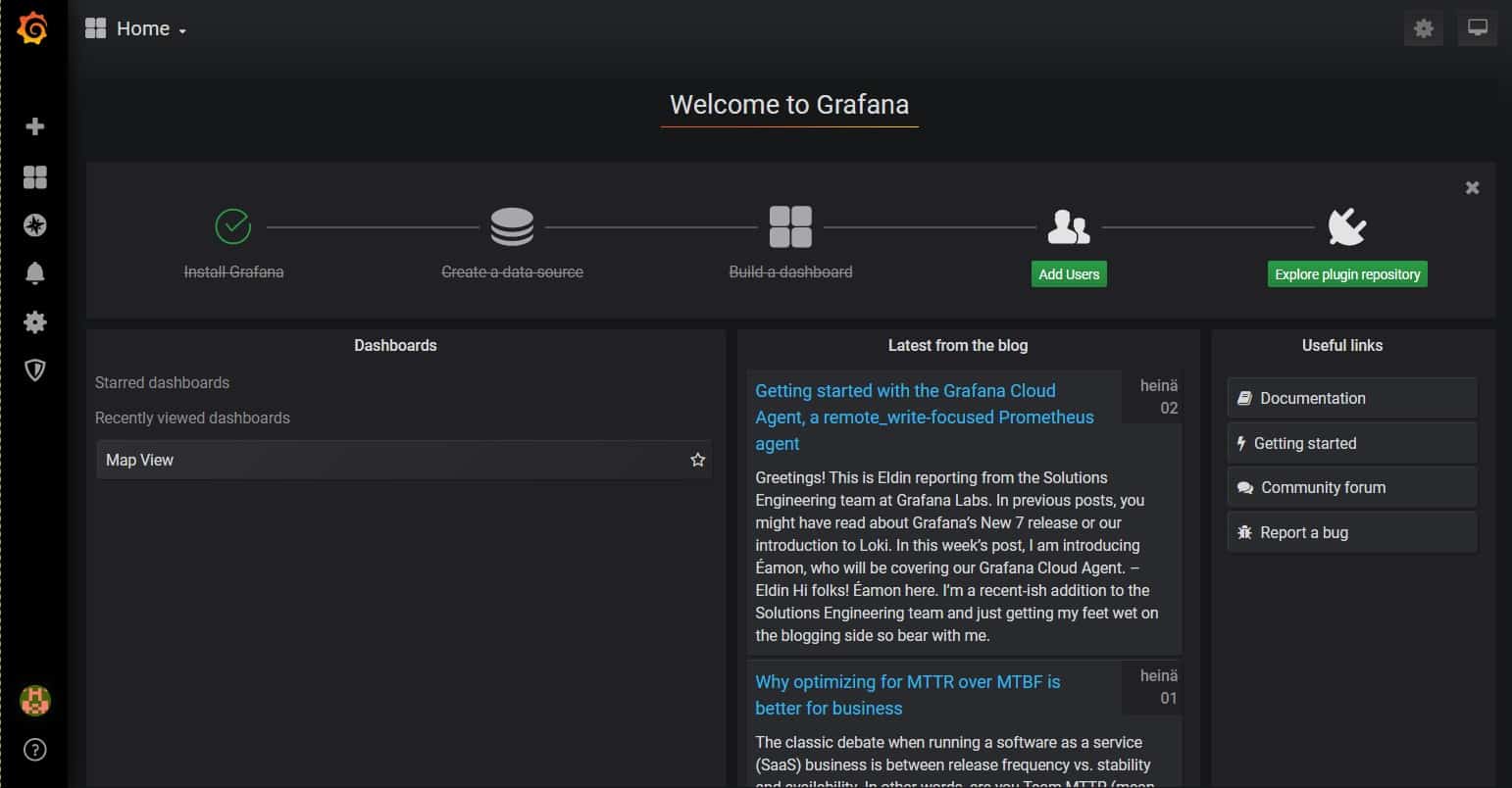The image size is (1512, 788).
Task: Open the MTTR over MTBF blog post
Action: coord(908,695)
